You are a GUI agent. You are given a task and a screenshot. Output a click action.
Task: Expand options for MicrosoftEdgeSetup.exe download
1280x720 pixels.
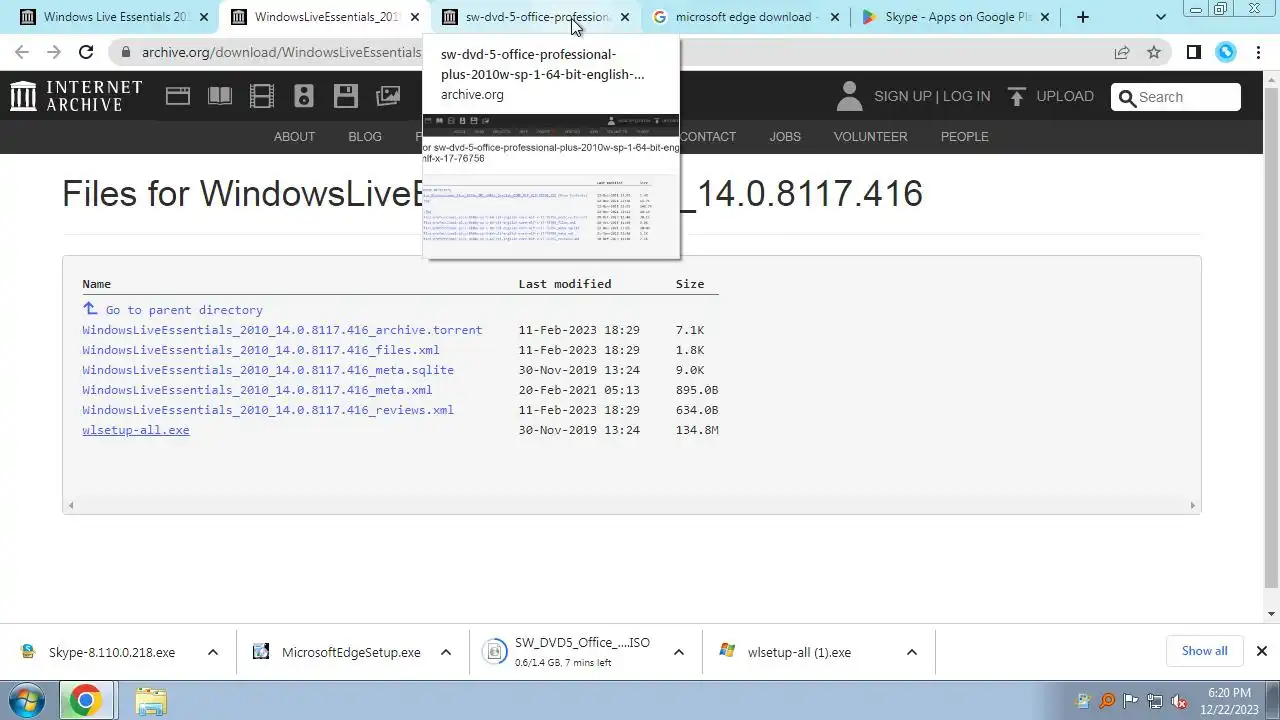(446, 652)
